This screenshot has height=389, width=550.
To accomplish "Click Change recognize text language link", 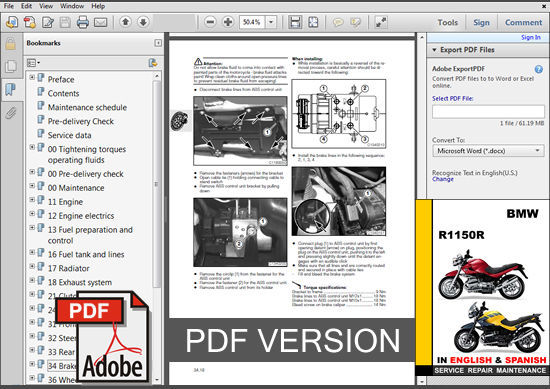I will click(443, 179).
